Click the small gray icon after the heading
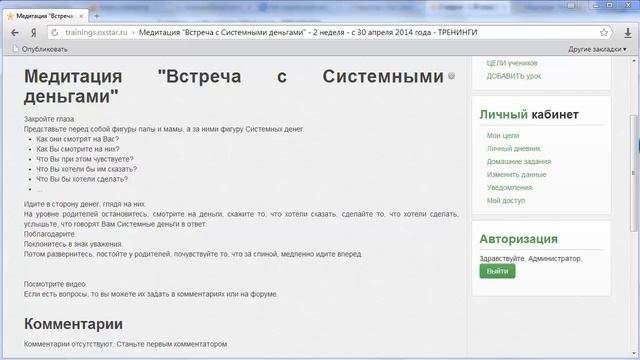 tap(451, 76)
